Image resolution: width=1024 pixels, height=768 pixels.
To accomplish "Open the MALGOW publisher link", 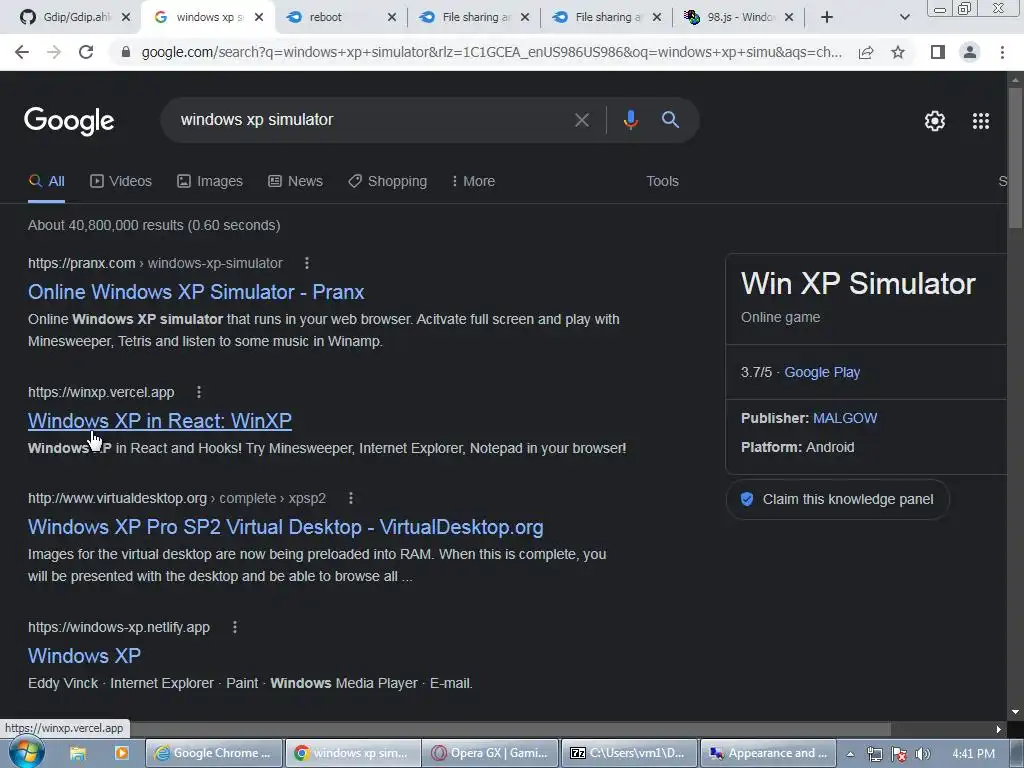I will coord(845,418).
